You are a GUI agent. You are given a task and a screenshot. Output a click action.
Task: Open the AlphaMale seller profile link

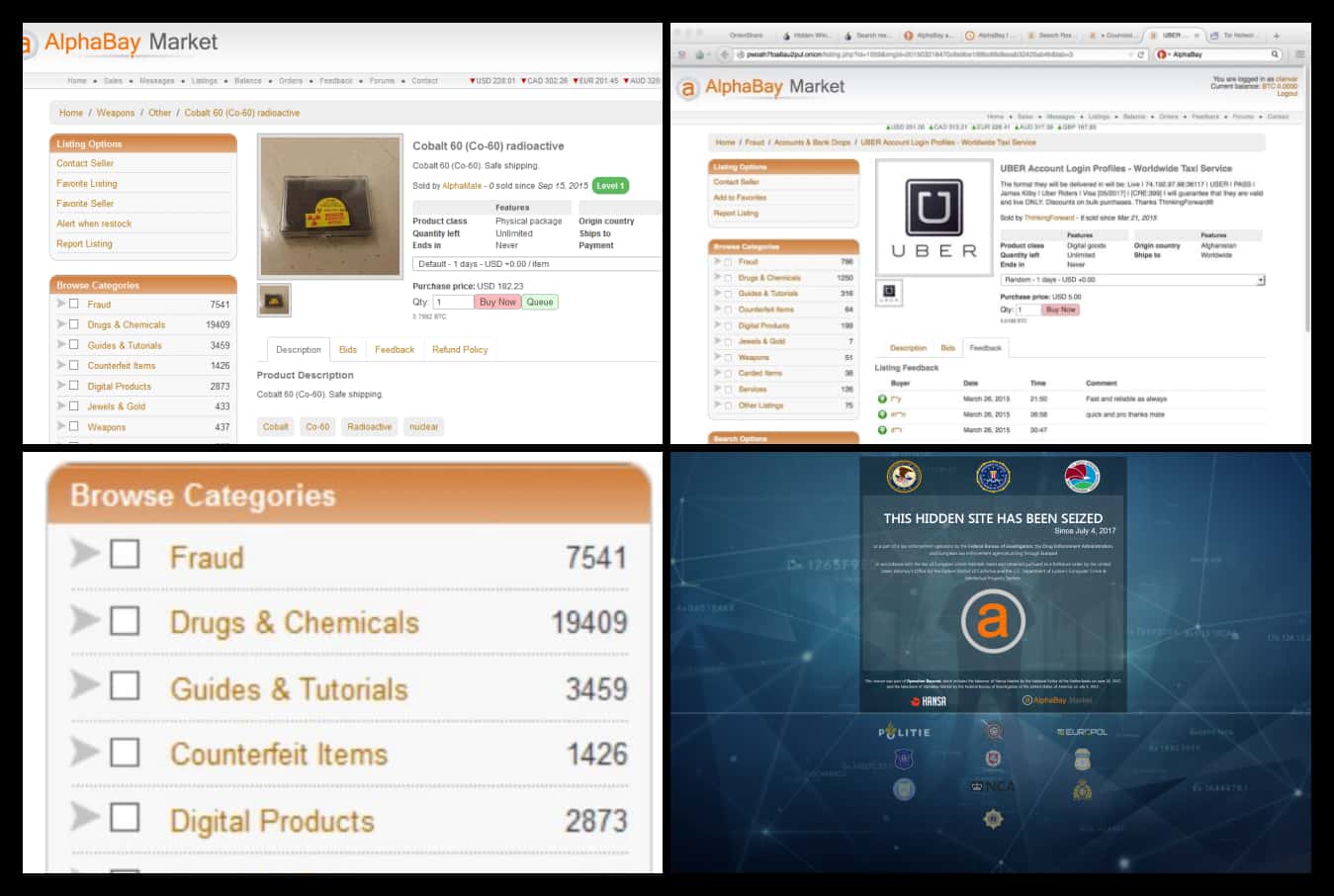tap(462, 185)
